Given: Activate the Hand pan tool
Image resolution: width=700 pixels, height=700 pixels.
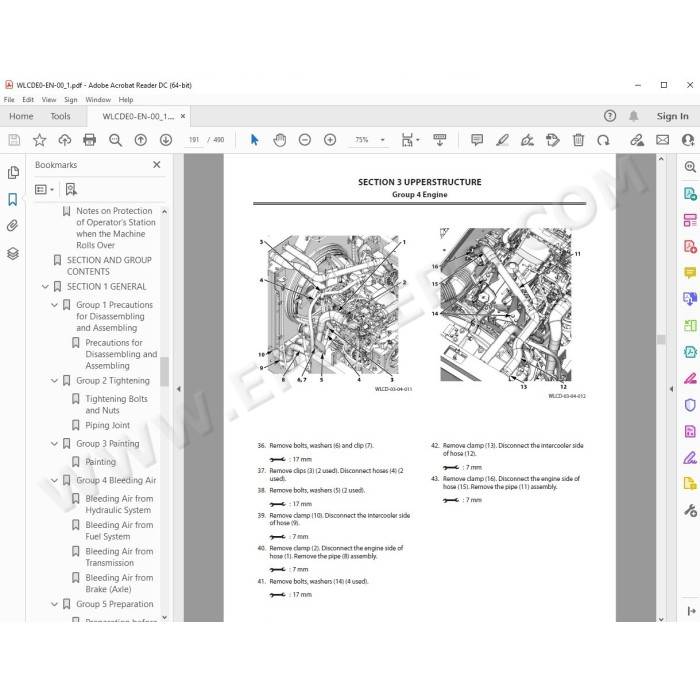Looking at the screenshot, I should click(x=279, y=140).
